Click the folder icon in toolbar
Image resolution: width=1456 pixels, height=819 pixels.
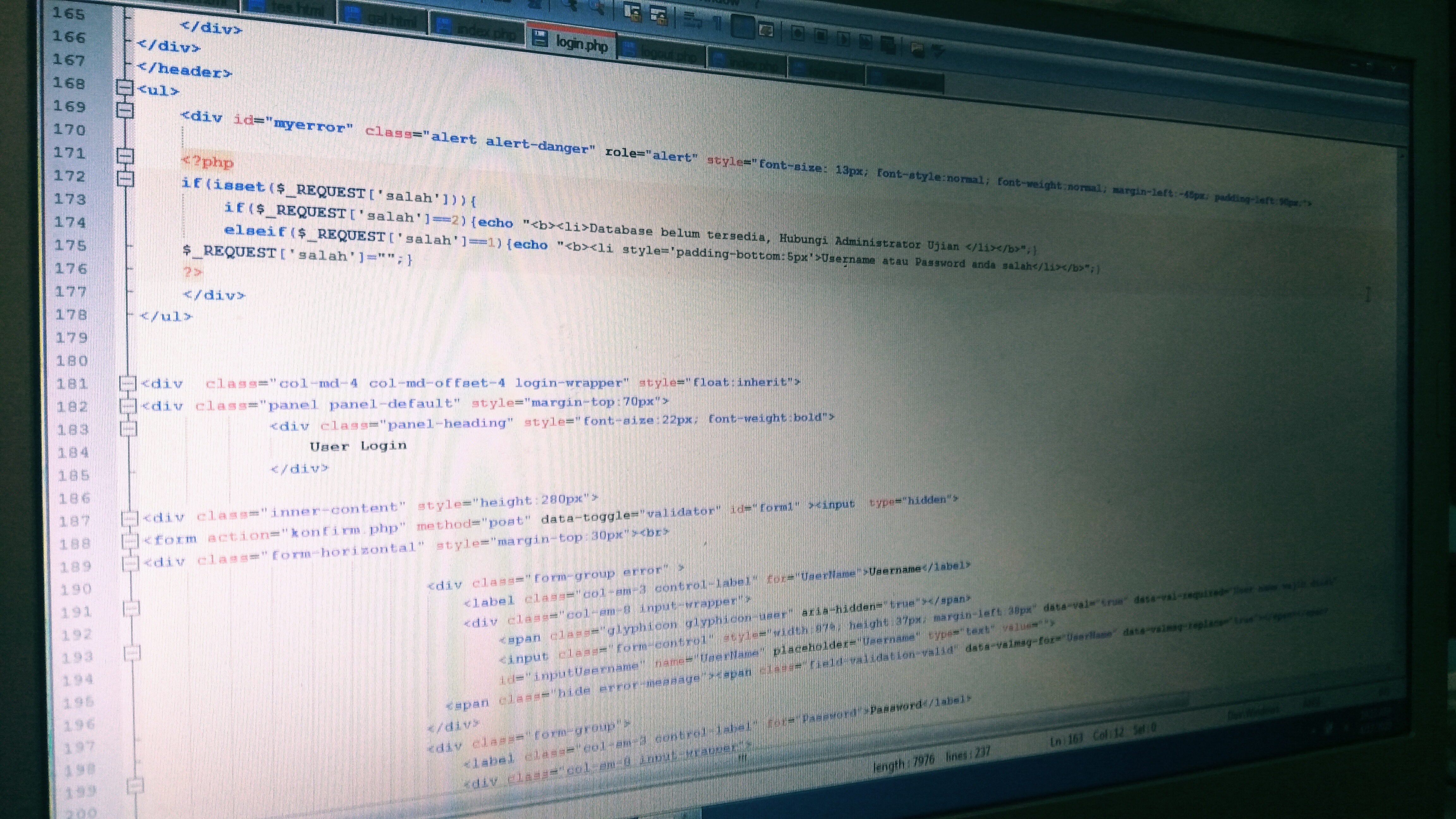pos(917,50)
